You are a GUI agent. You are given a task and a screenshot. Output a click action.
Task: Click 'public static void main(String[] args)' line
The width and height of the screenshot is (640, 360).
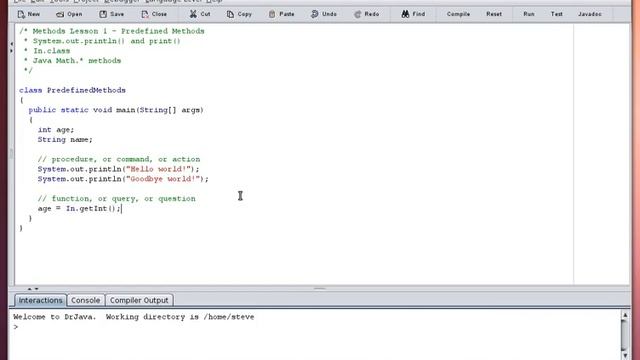coord(116,110)
